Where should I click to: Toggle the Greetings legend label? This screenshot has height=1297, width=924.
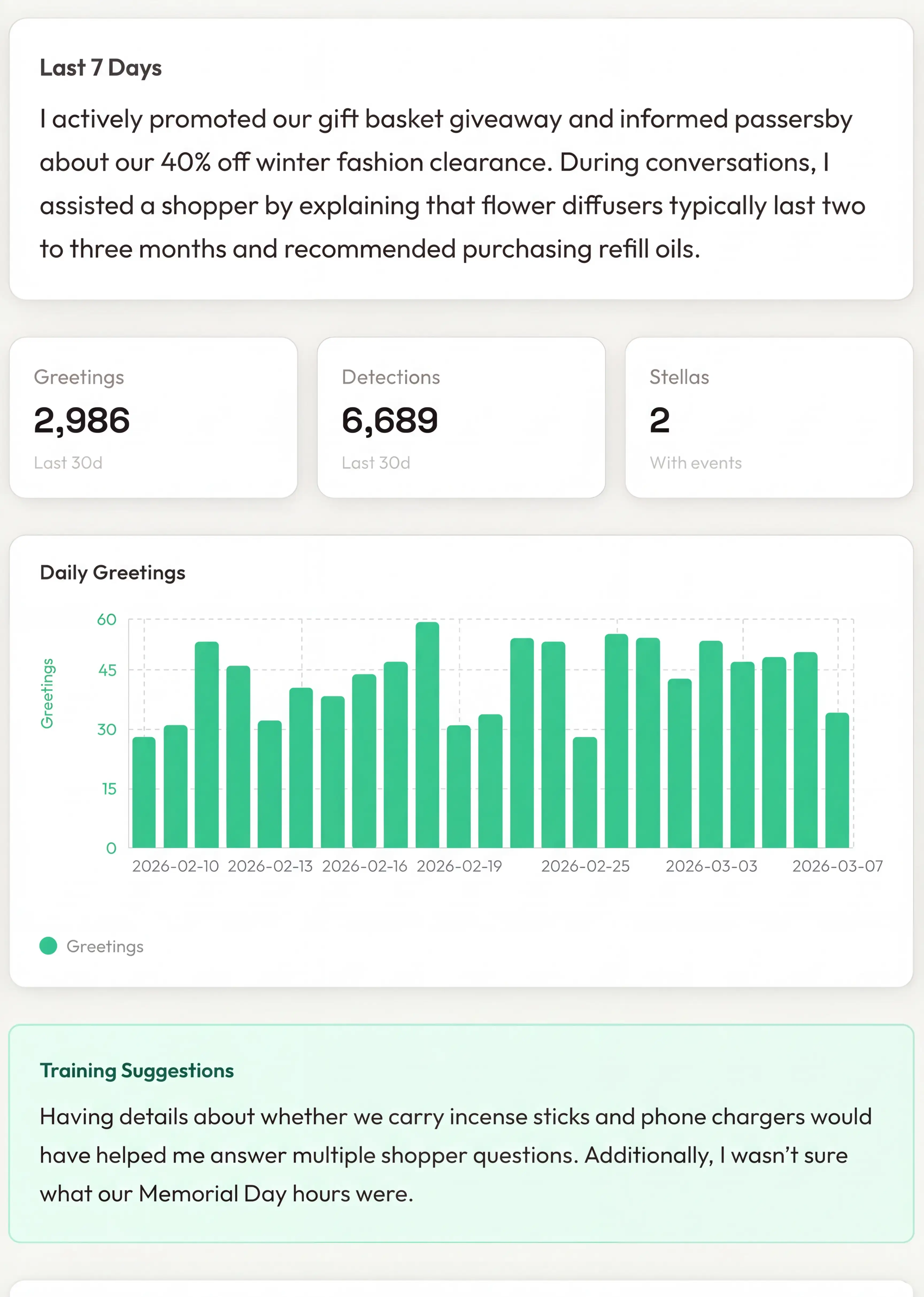[105, 946]
